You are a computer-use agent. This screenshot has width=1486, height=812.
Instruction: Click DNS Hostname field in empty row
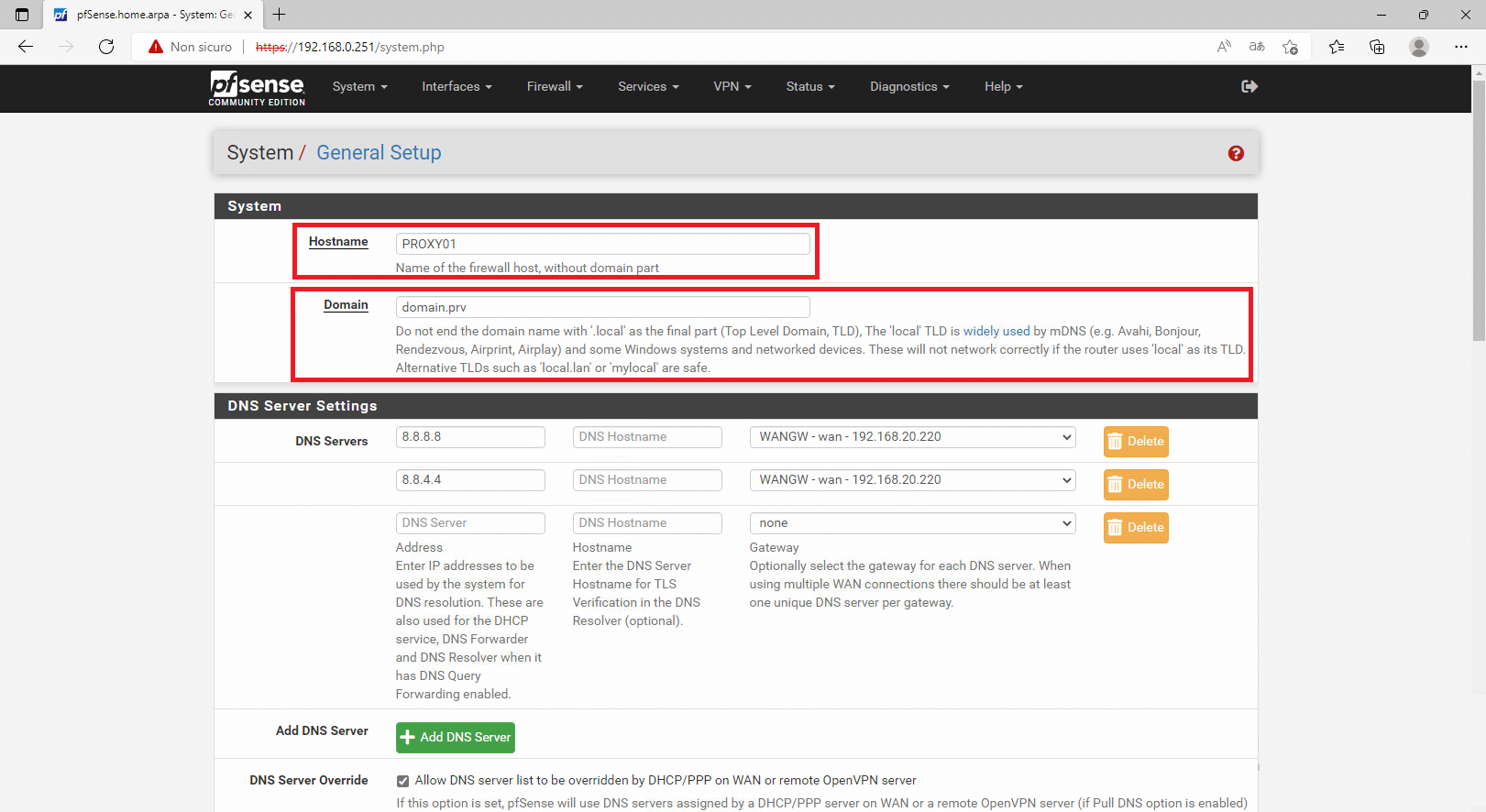tap(647, 523)
